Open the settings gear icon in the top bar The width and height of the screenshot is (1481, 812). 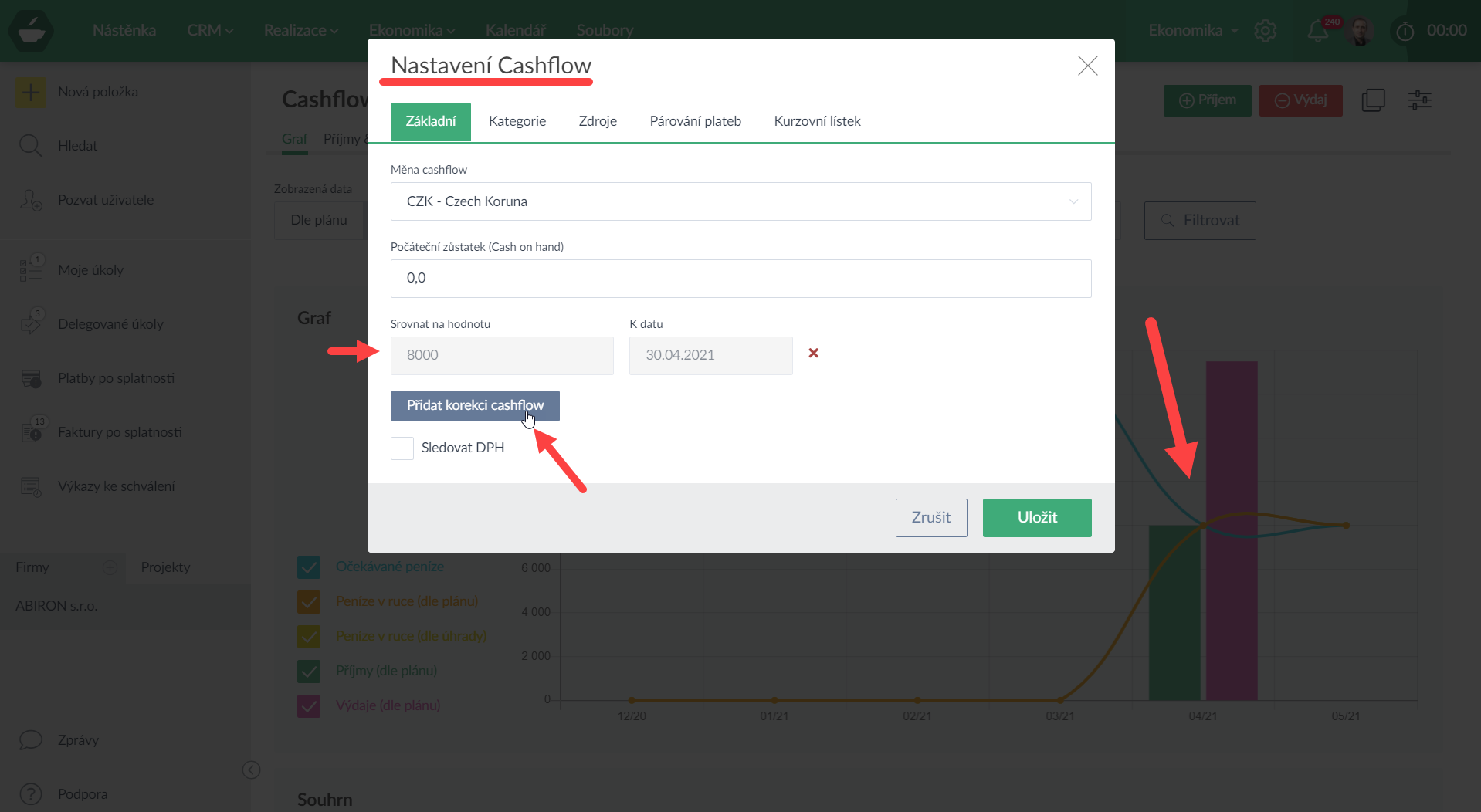pos(1265,31)
